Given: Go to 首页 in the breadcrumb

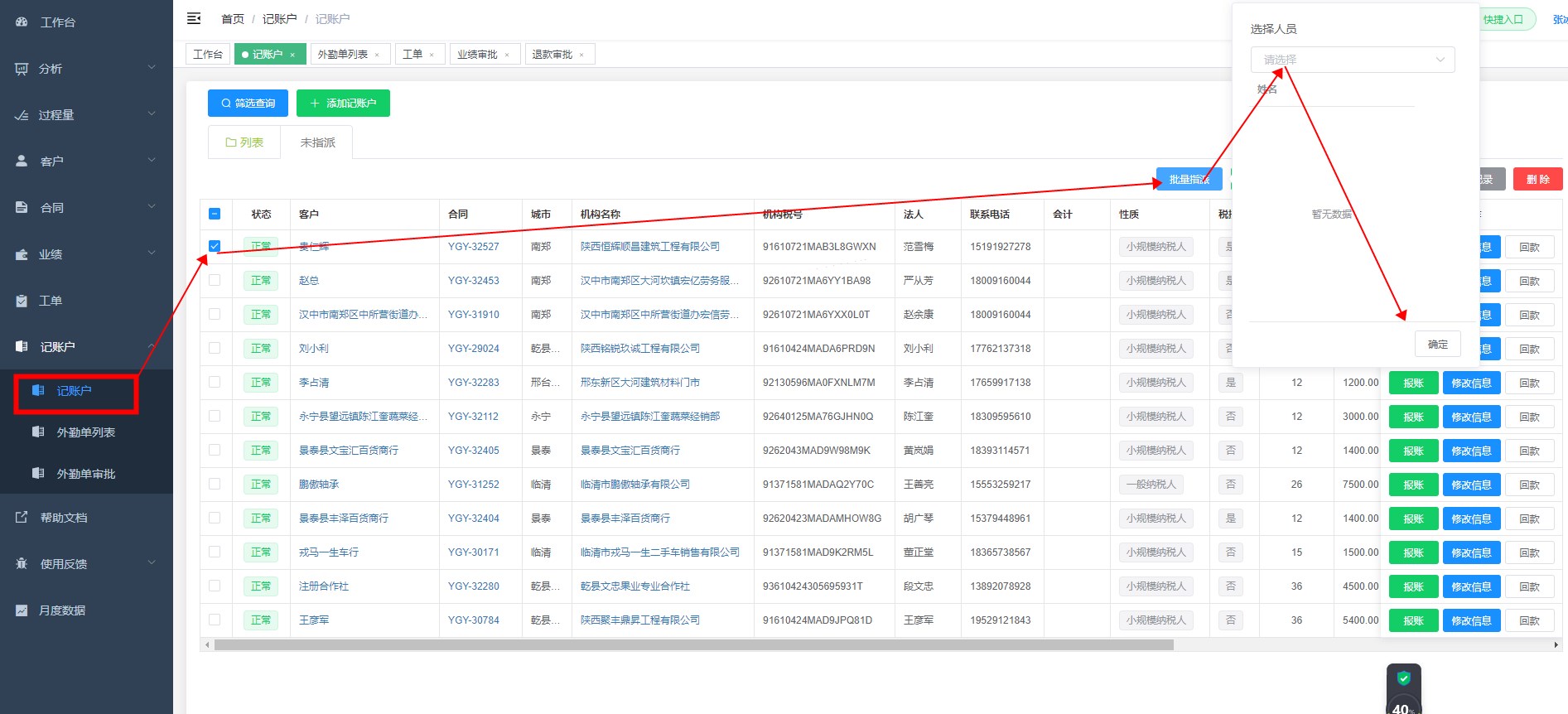Looking at the screenshot, I should (233, 19).
